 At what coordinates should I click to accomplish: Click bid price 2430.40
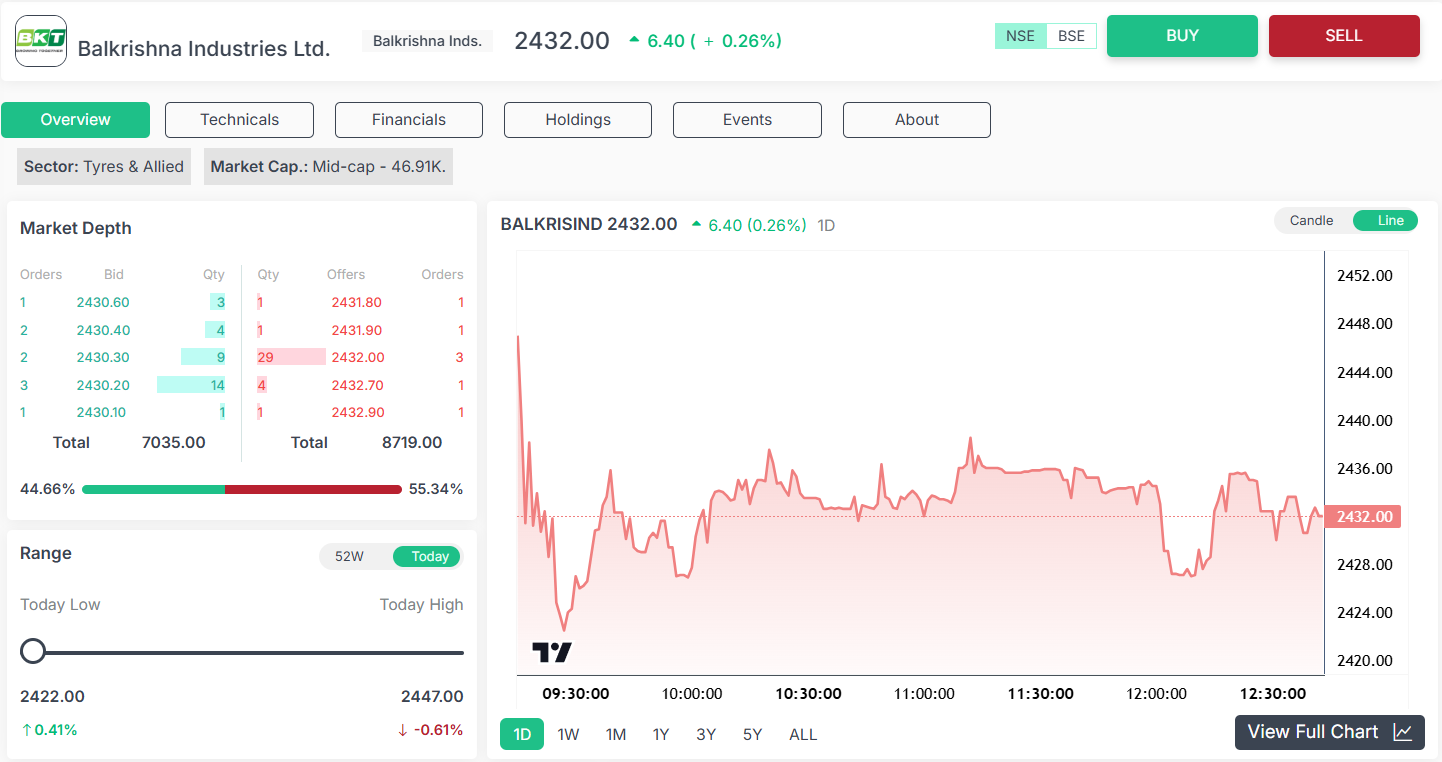[103, 330]
